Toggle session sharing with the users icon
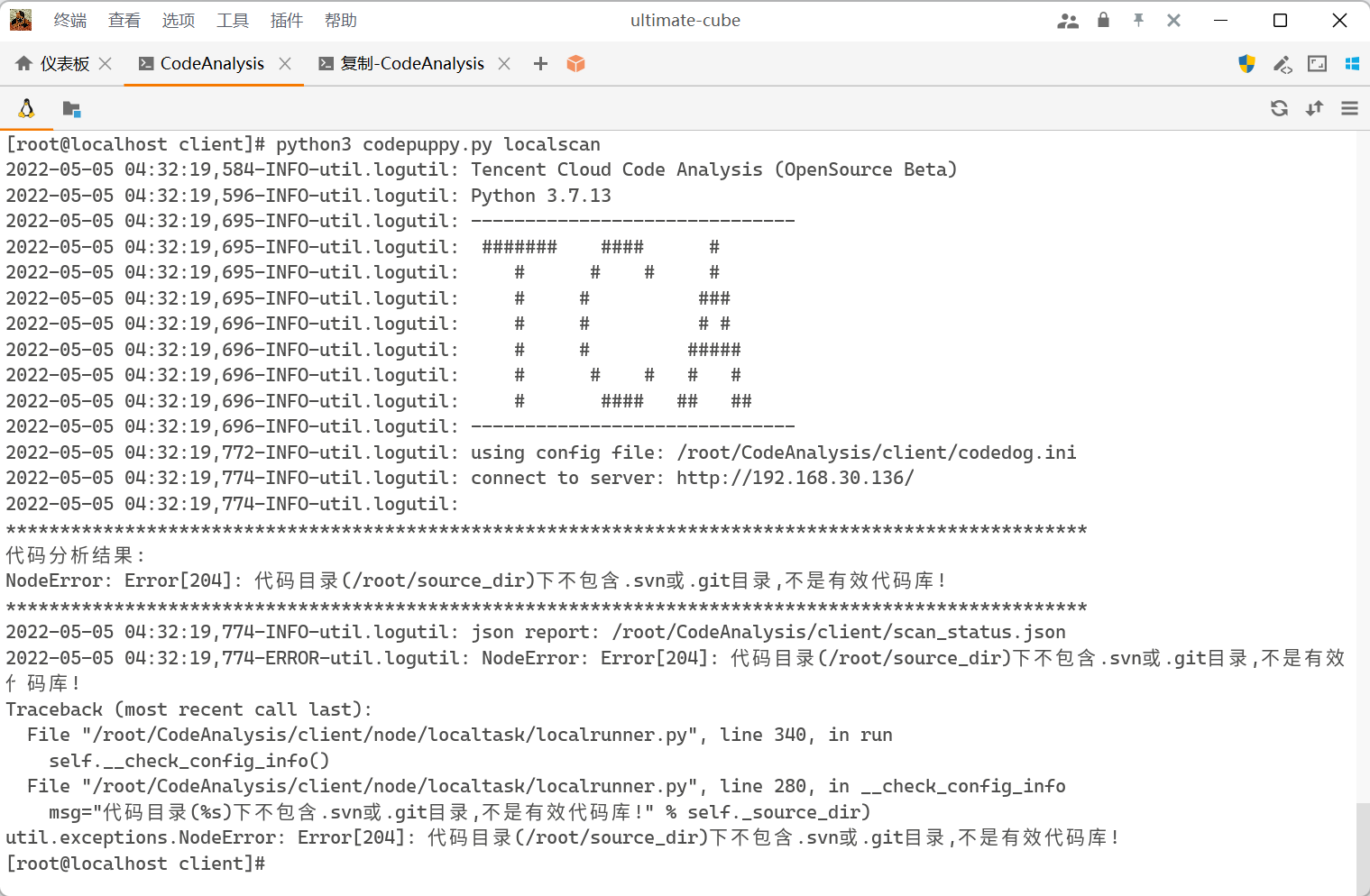Viewport: 1370px width, 896px height. tap(1068, 20)
